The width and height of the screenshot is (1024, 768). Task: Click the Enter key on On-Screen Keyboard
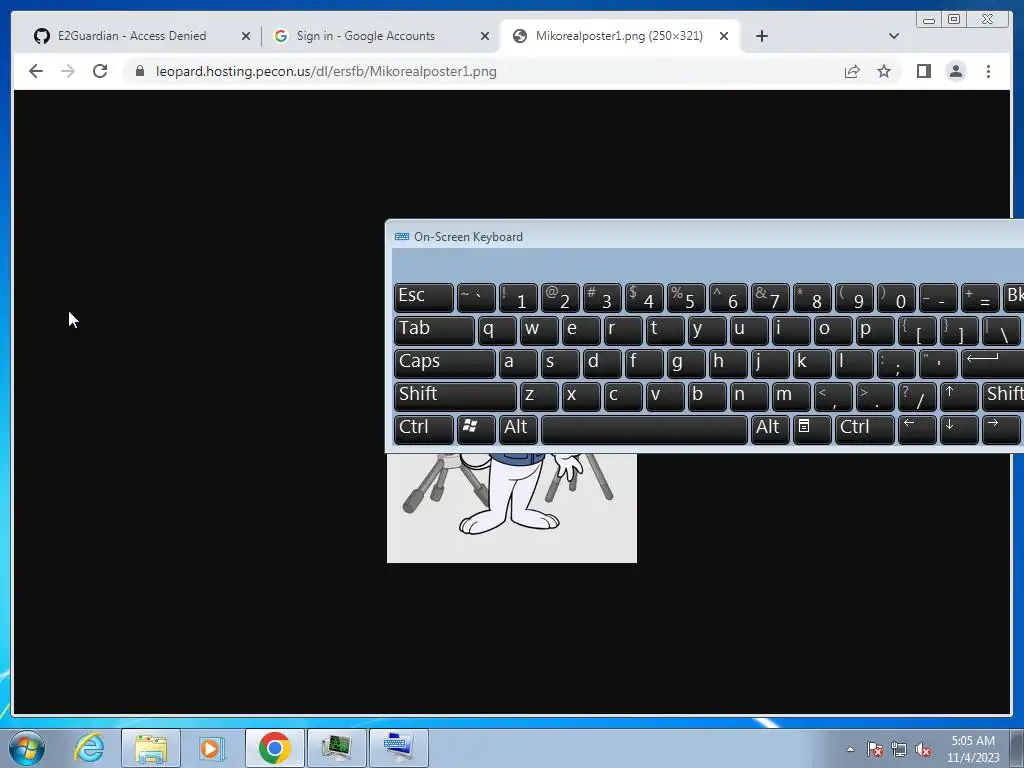pyautogui.click(x=993, y=363)
